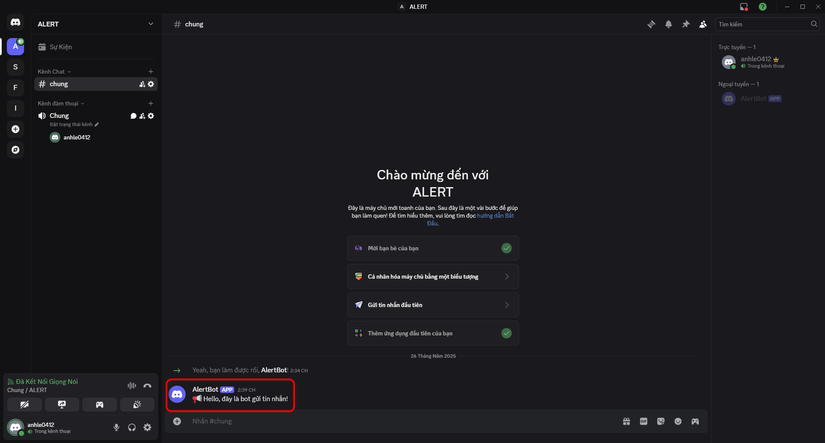Screen dimensions: 825x443
Task: Open the Chung voice channel
Action: [x=59, y=116]
